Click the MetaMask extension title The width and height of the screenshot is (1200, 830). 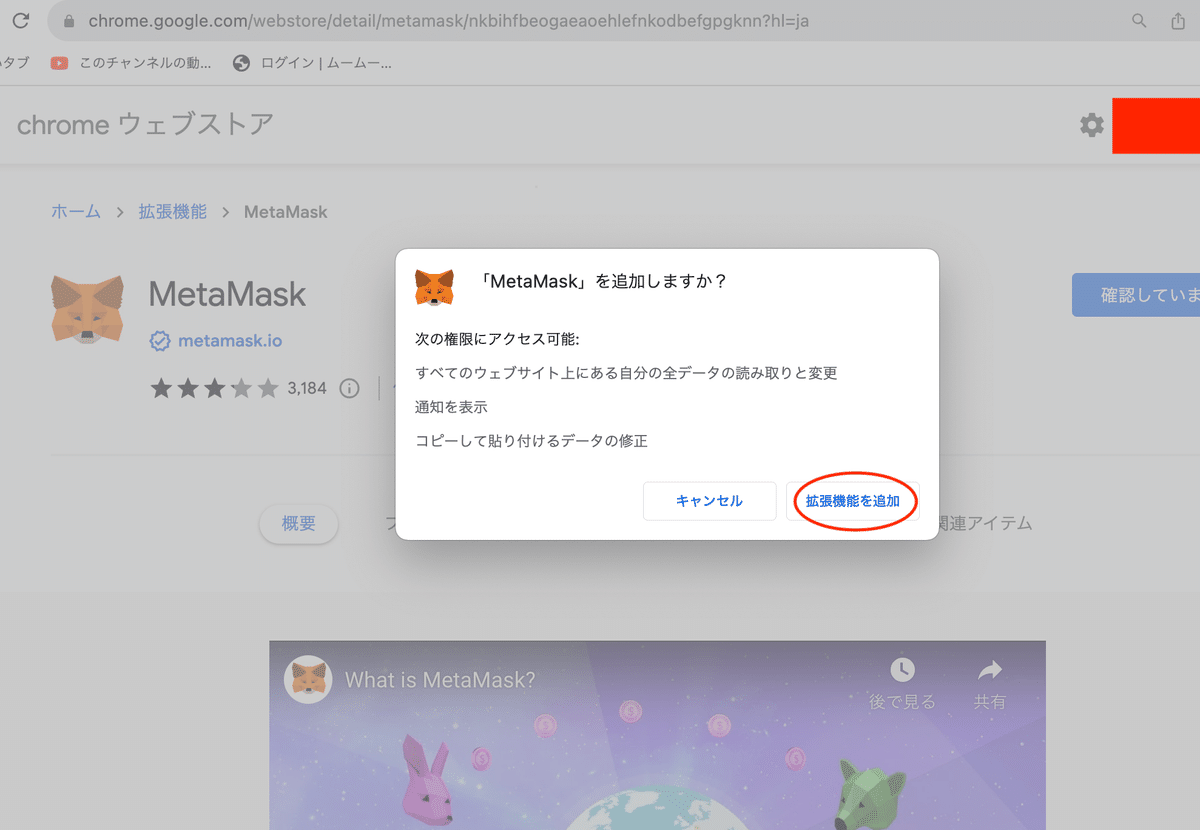pos(227,294)
